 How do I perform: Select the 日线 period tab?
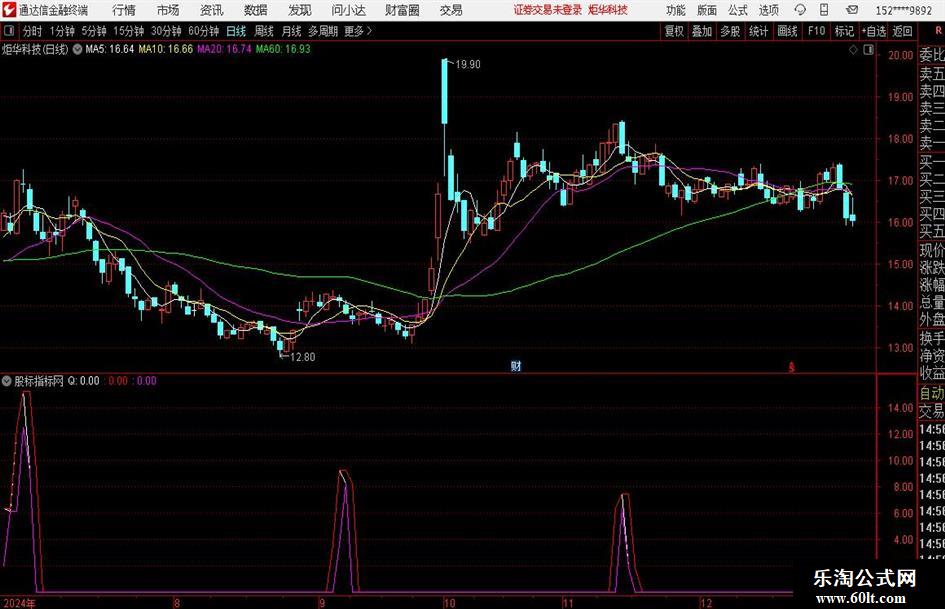pyautogui.click(x=236, y=31)
